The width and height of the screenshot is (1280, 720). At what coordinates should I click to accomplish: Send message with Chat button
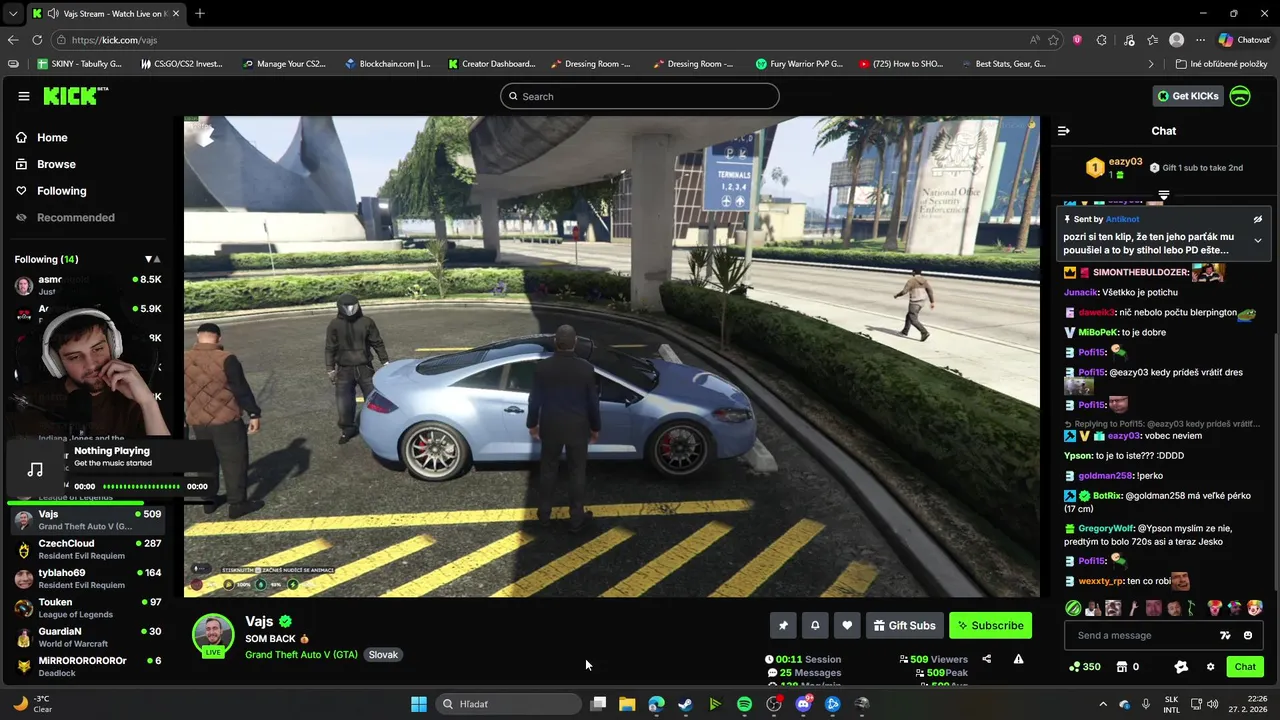tap(1245, 667)
